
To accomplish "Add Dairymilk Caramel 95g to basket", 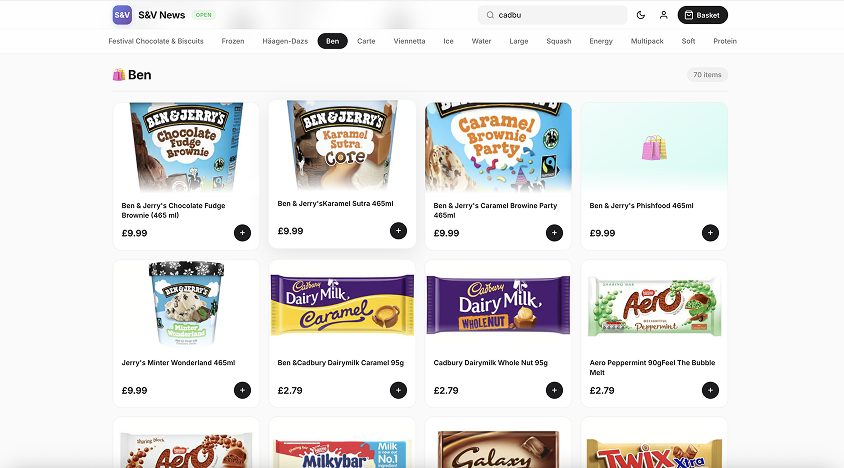I will pos(398,390).
